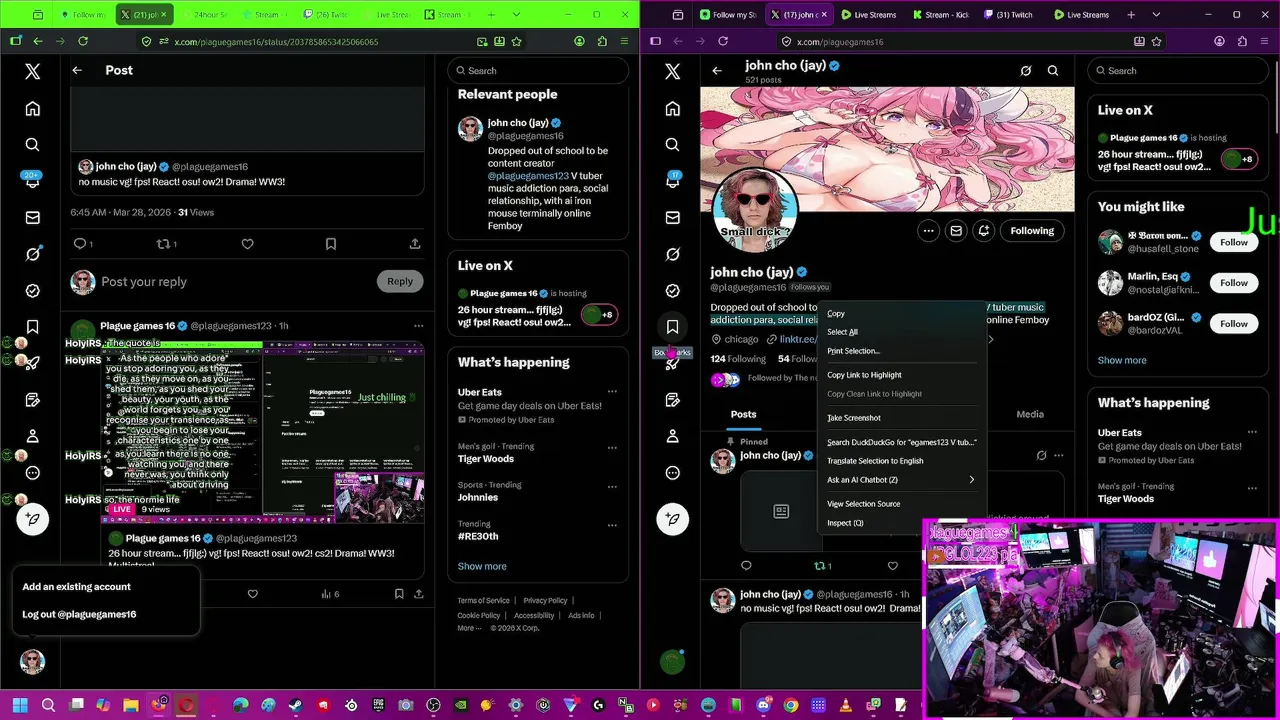Open Messages envelope in right window sidebar

[x=673, y=218]
